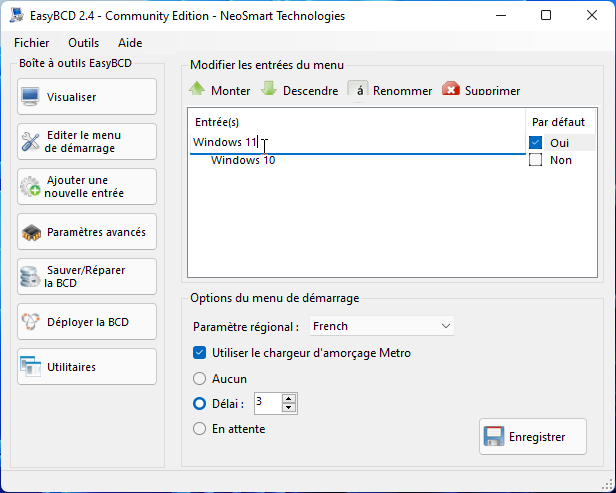Click the Supprimer label
Viewport: 616px width, 493px height.
click(x=493, y=91)
